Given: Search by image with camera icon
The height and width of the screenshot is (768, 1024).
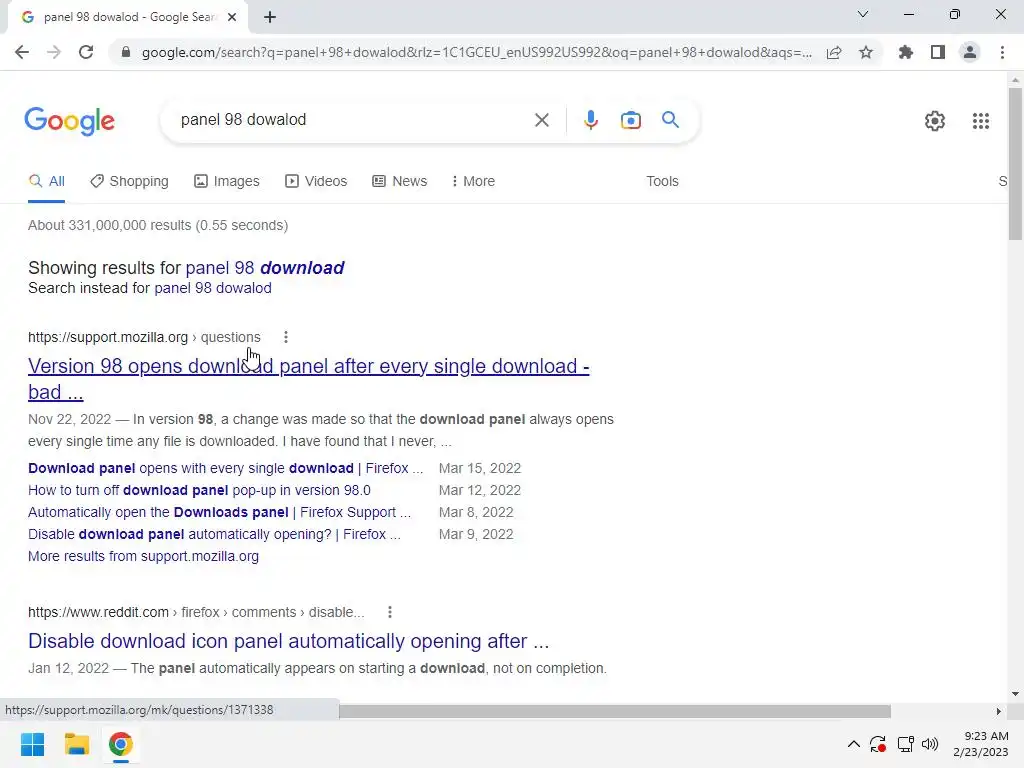Looking at the screenshot, I should click(x=630, y=120).
